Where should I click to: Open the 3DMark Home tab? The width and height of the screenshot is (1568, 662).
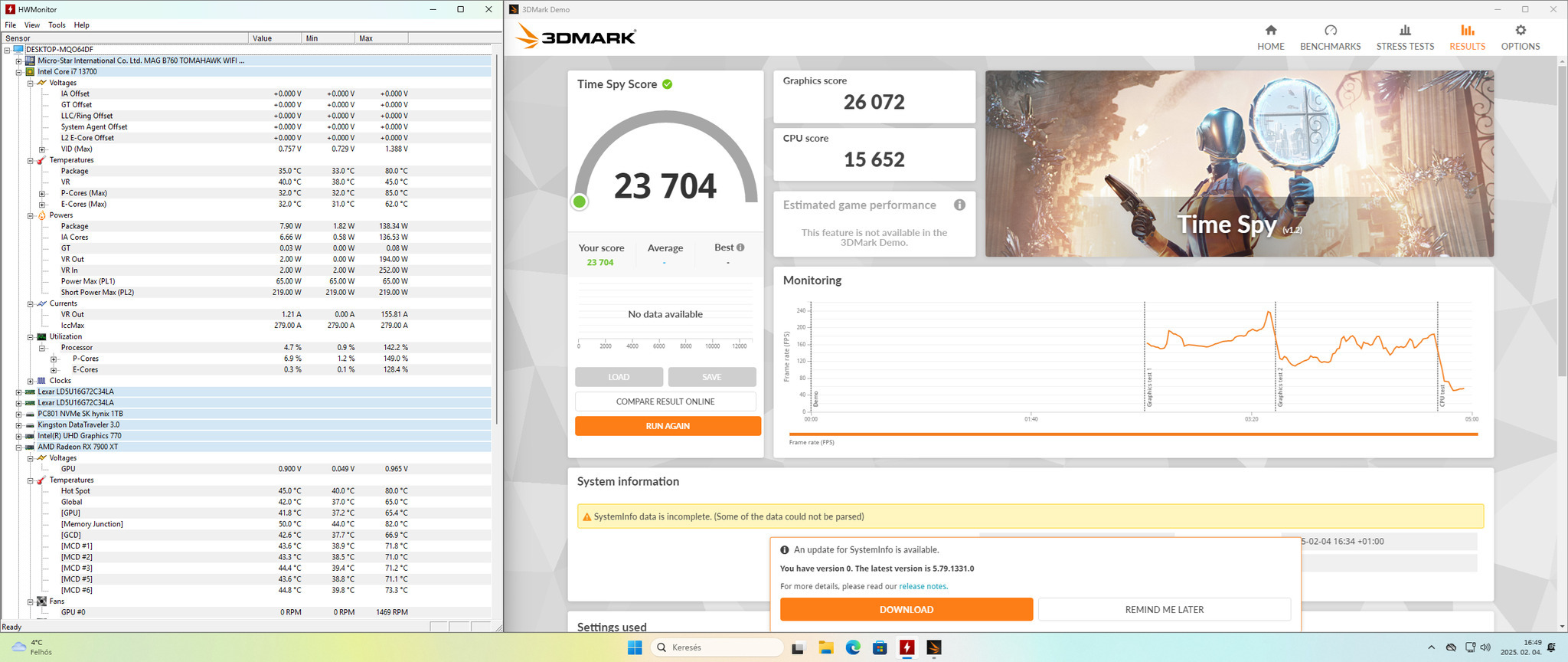(1270, 37)
